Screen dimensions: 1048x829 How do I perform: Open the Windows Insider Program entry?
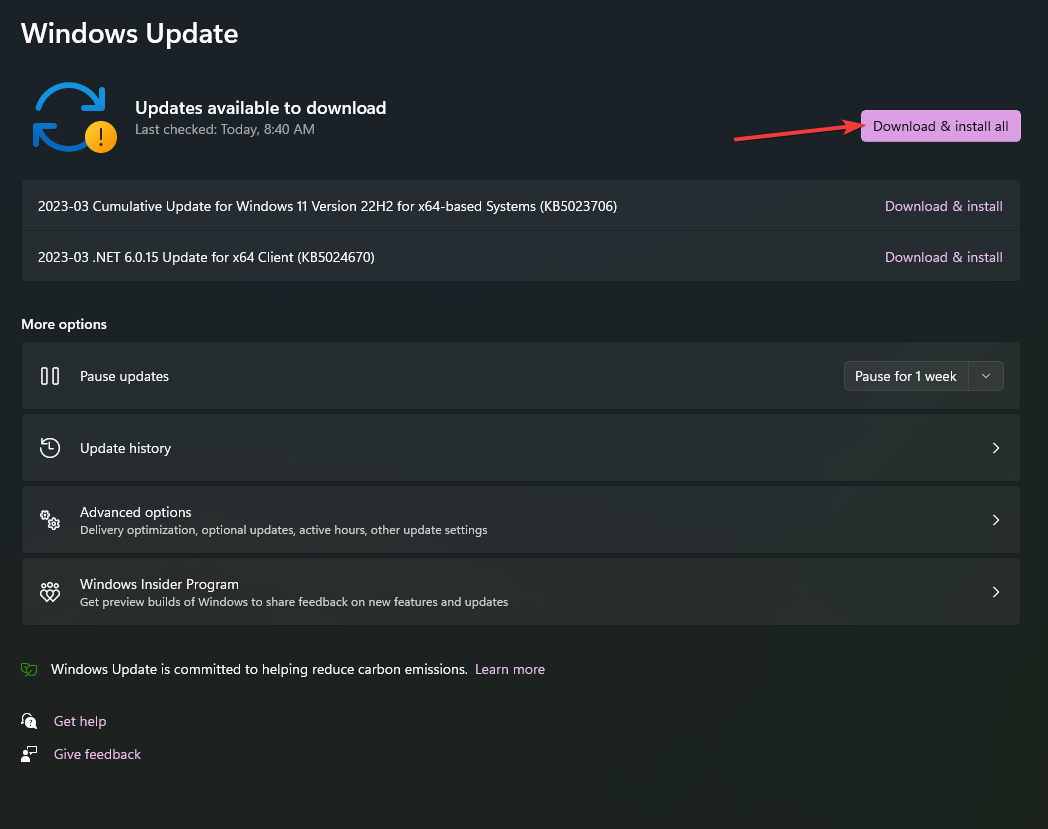(521, 592)
